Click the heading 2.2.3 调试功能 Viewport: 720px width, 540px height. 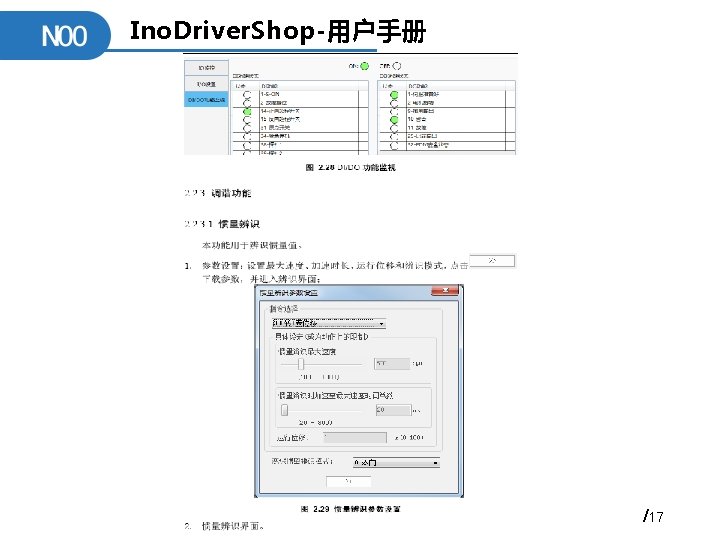(218, 193)
